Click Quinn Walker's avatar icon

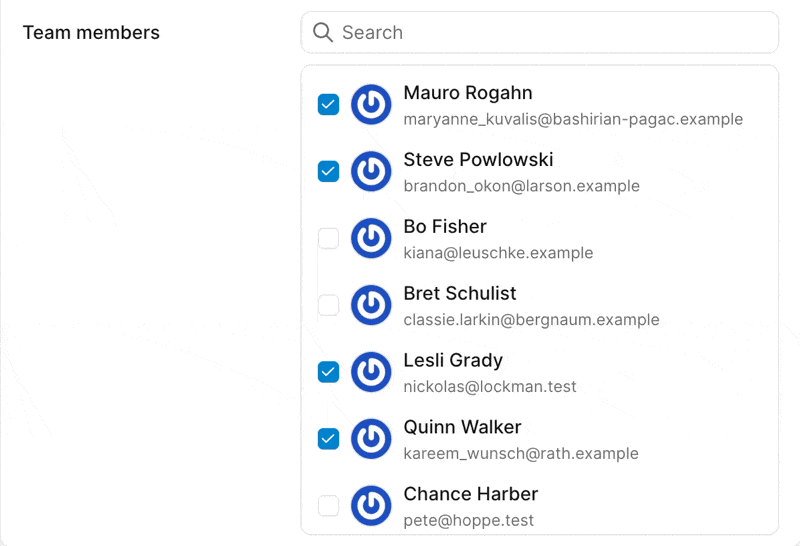(371, 439)
